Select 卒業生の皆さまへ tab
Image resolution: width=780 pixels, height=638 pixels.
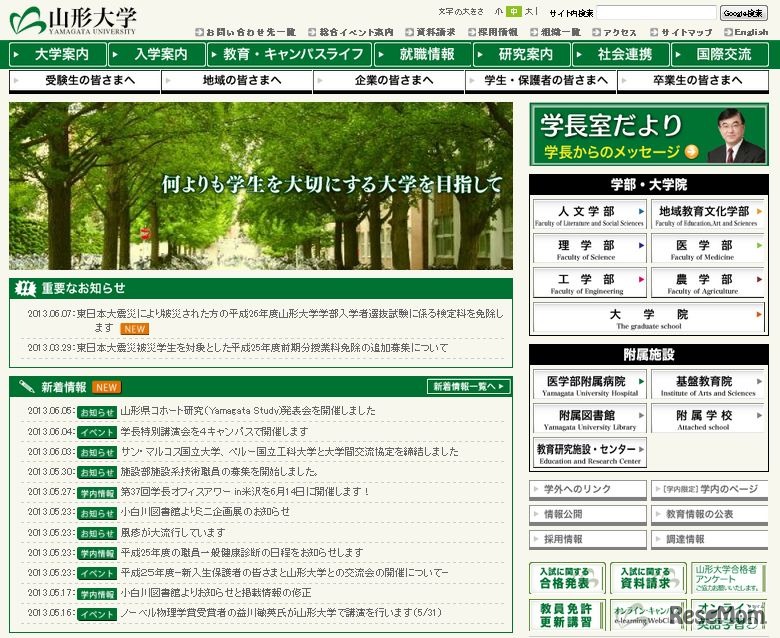693,81
